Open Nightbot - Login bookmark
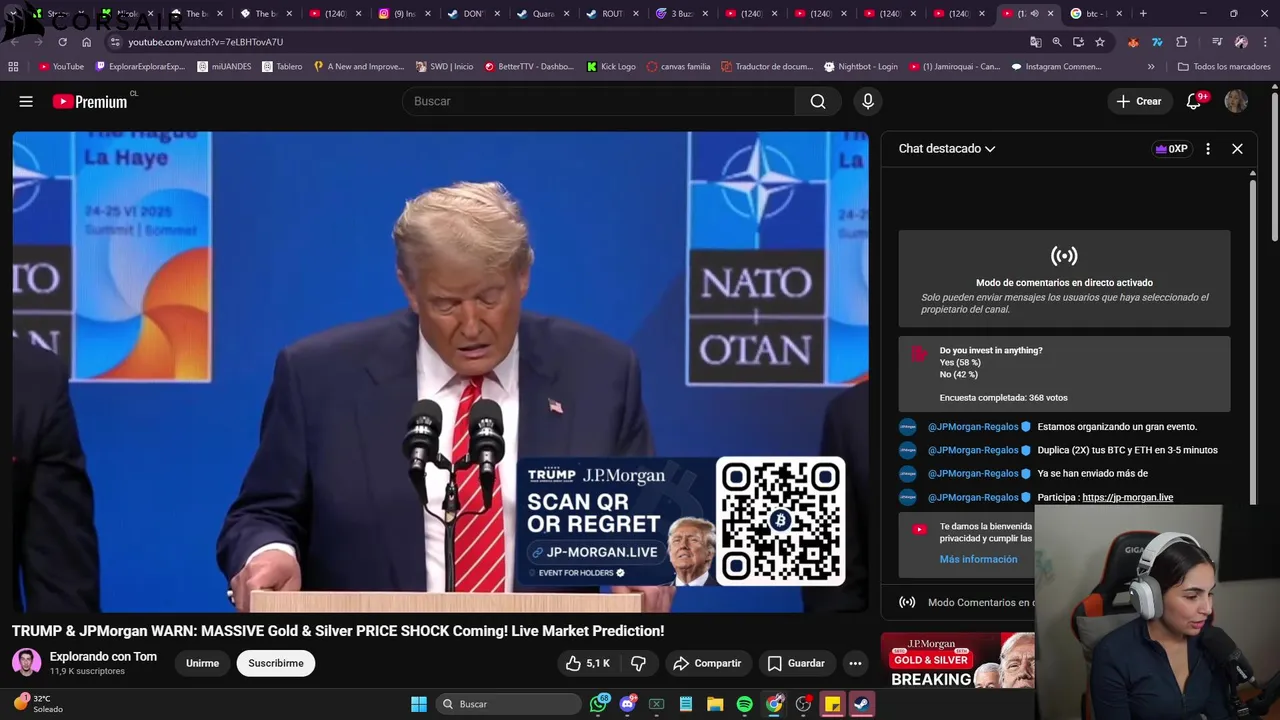Image resolution: width=1280 pixels, height=720 pixels. pyautogui.click(x=861, y=67)
